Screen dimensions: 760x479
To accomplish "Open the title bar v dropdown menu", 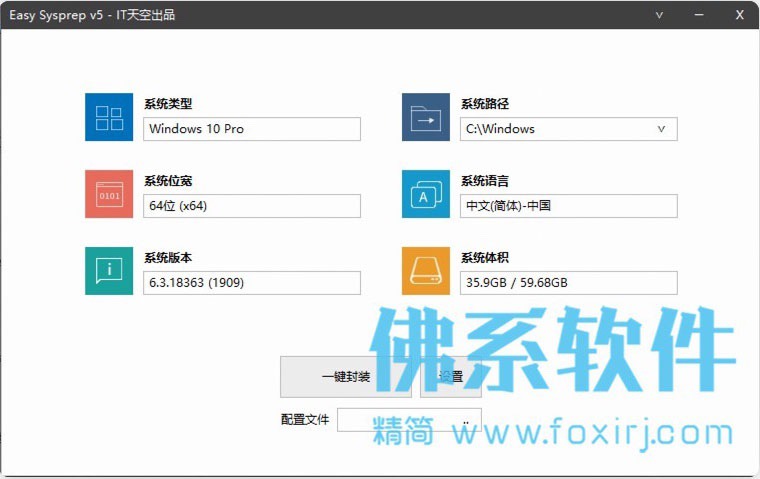I will (x=659, y=15).
